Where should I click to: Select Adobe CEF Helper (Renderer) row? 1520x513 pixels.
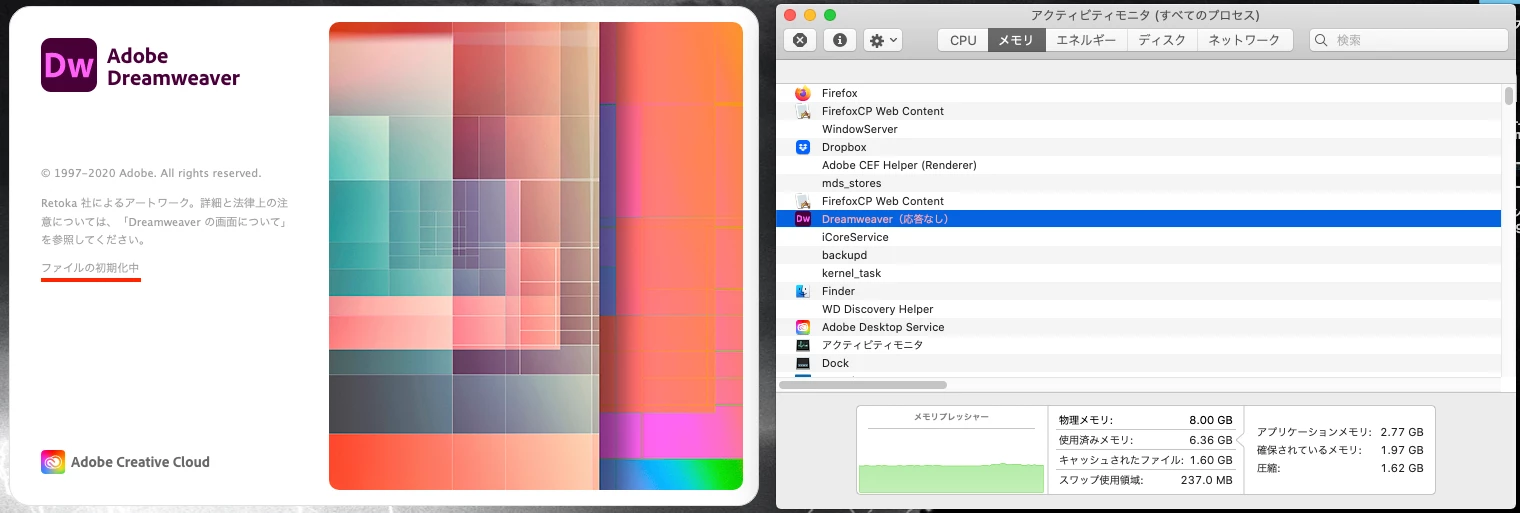(1139, 165)
